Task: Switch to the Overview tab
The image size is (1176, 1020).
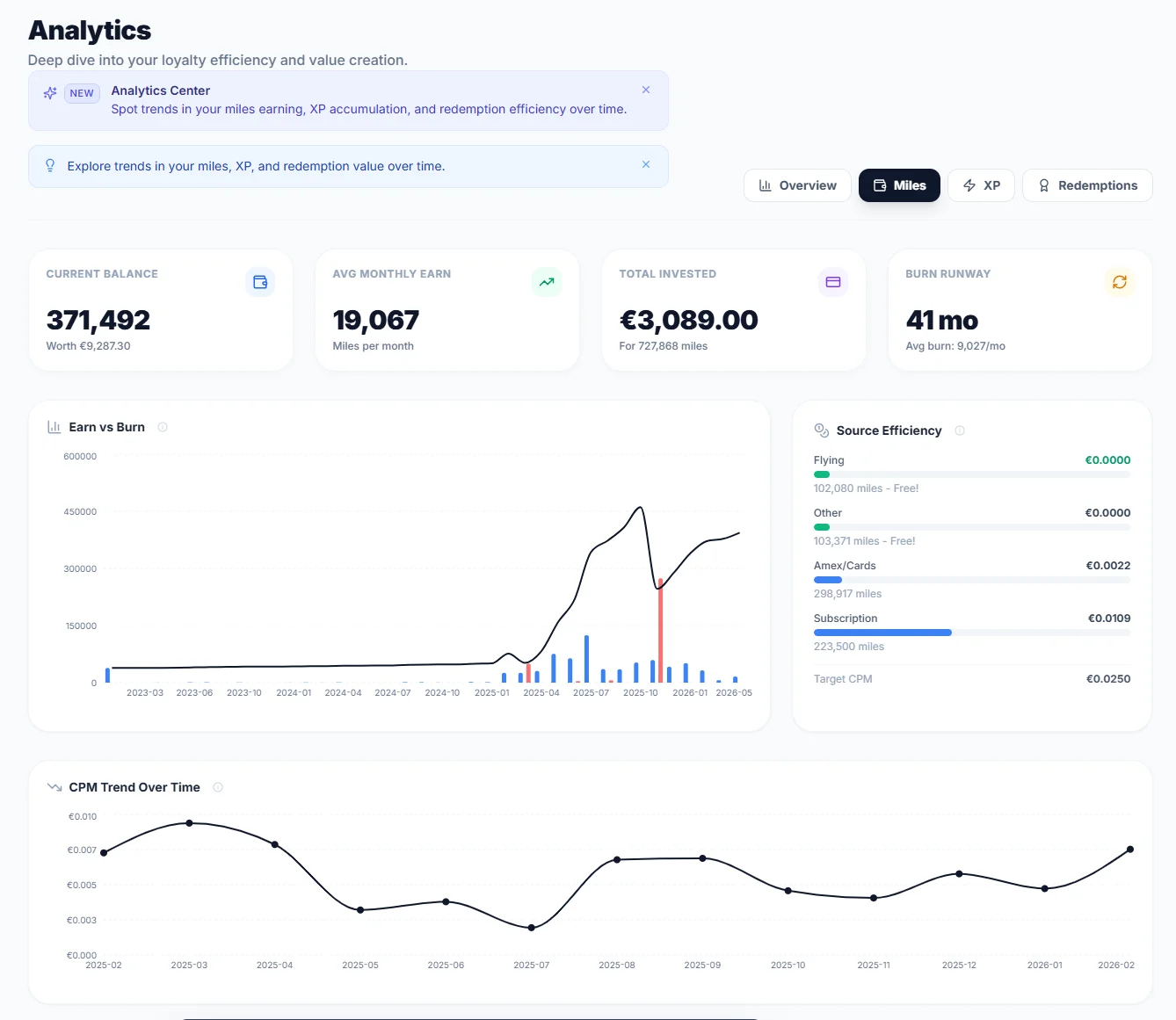Action: (796, 185)
